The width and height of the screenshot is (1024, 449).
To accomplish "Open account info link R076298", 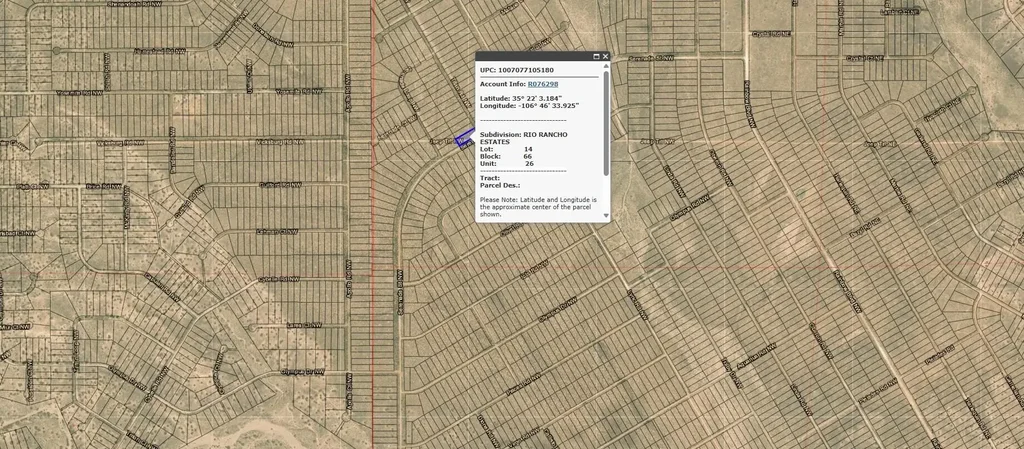I will pyautogui.click(x=543, y=85).
